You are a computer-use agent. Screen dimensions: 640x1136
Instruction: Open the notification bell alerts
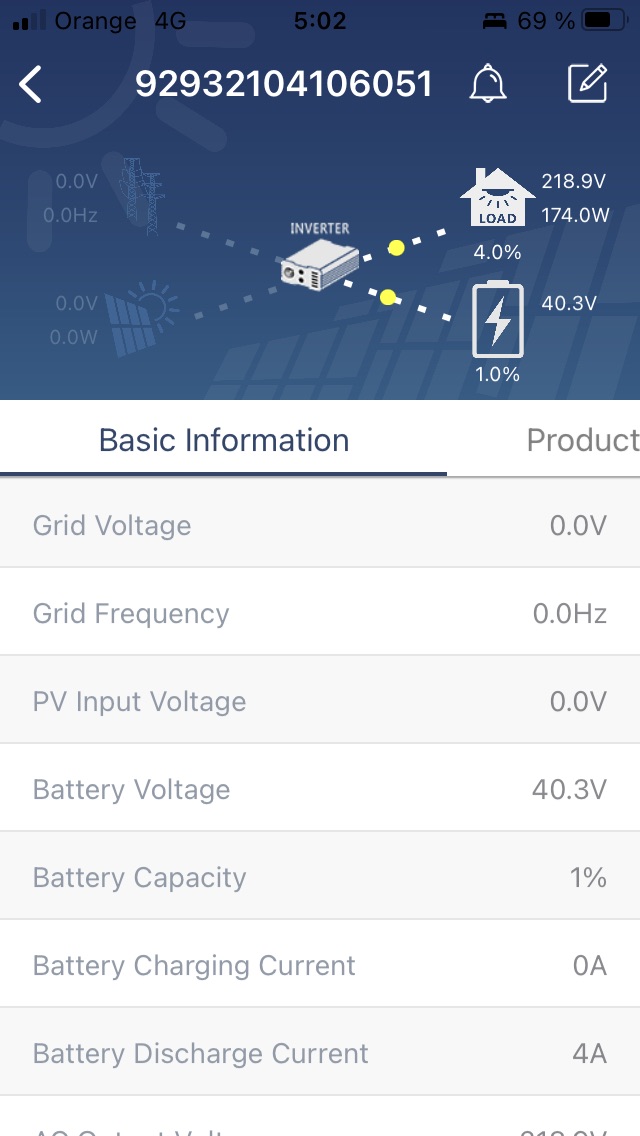click(488, 84)
